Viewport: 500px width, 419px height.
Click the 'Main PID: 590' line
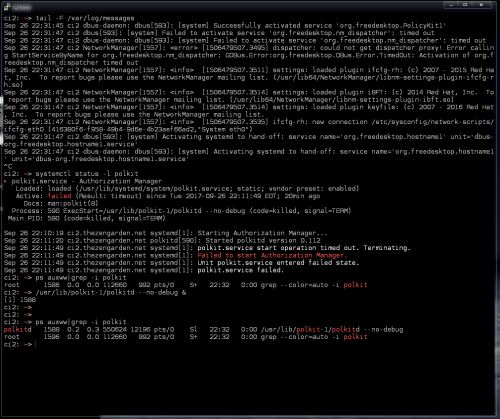tap(86, 218)
